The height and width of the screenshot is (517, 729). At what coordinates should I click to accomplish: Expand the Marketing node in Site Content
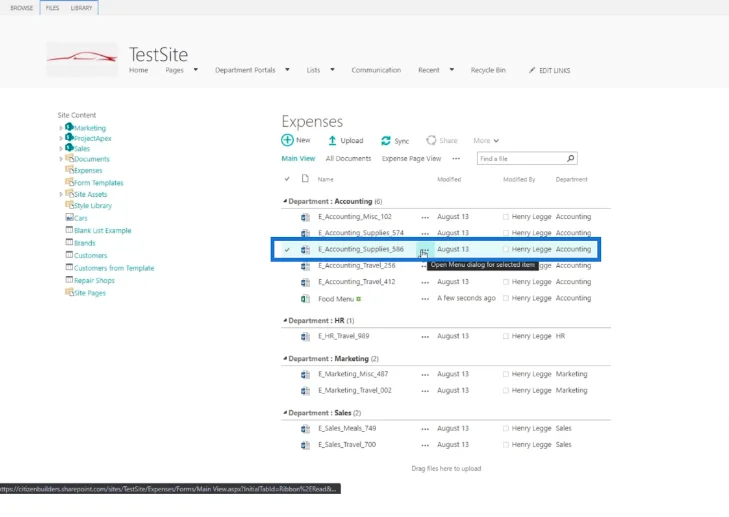[x=61, y=128]
